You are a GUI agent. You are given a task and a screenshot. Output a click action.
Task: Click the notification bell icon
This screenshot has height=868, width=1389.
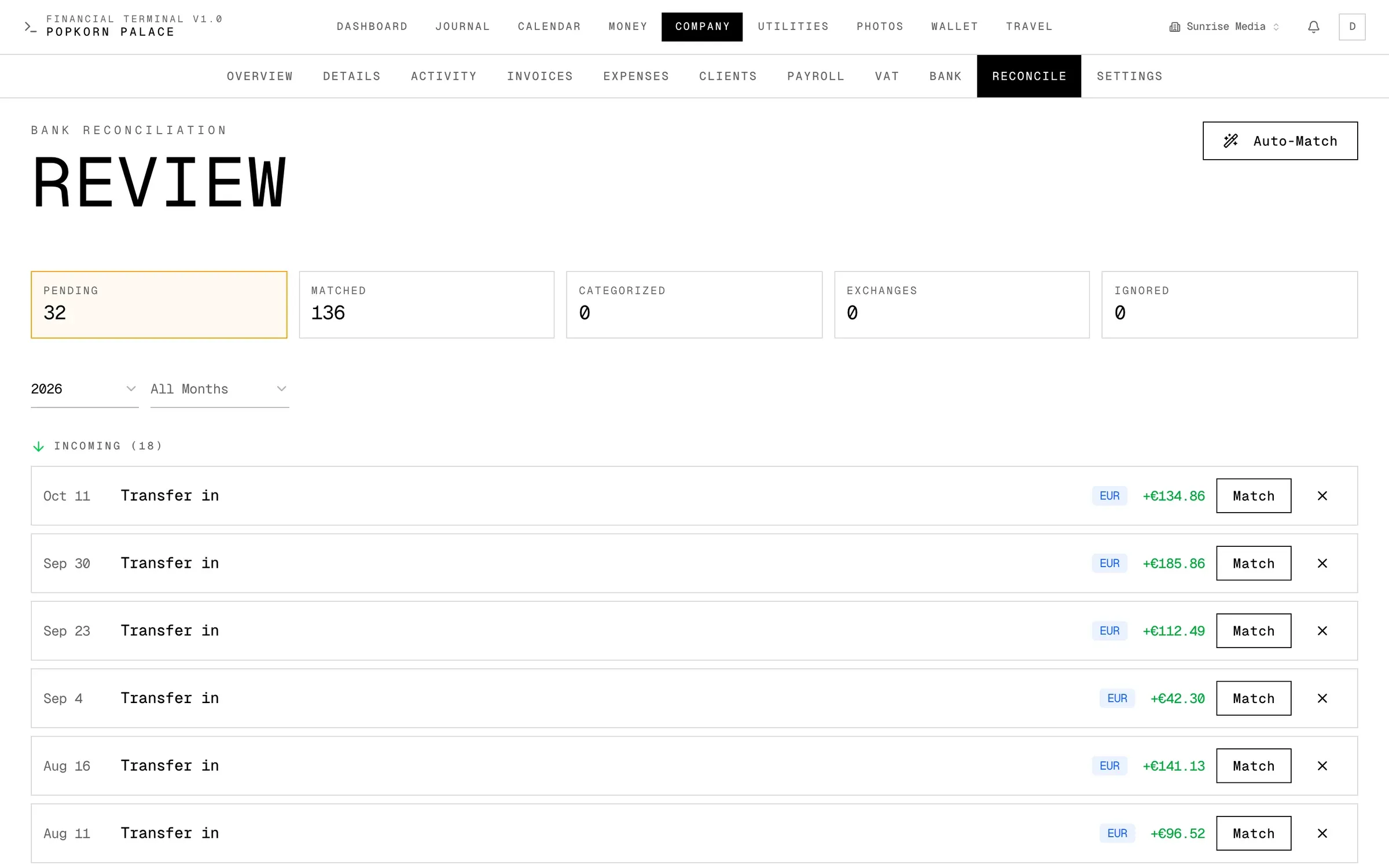1314,27
